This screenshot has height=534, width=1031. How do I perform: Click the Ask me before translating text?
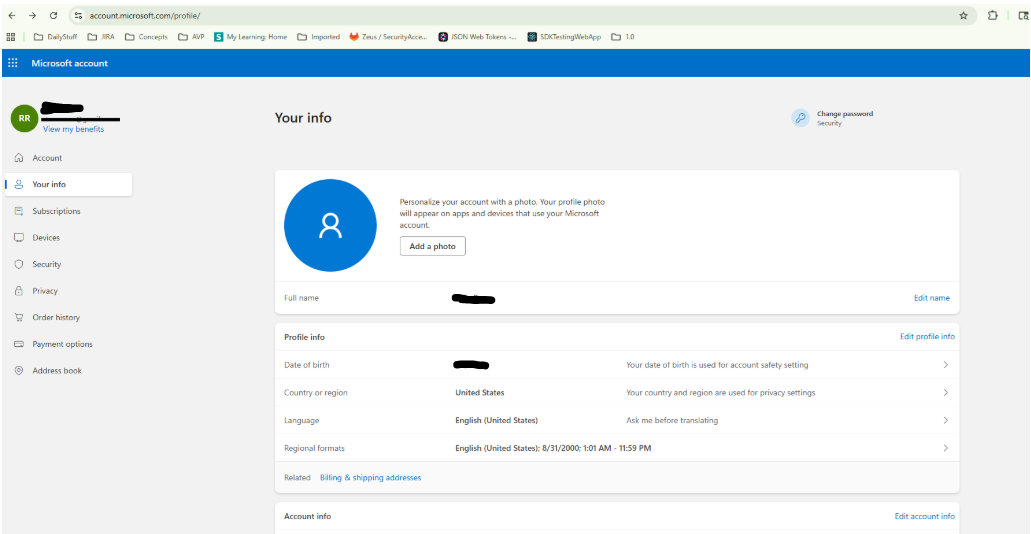(x=672, y=420)
